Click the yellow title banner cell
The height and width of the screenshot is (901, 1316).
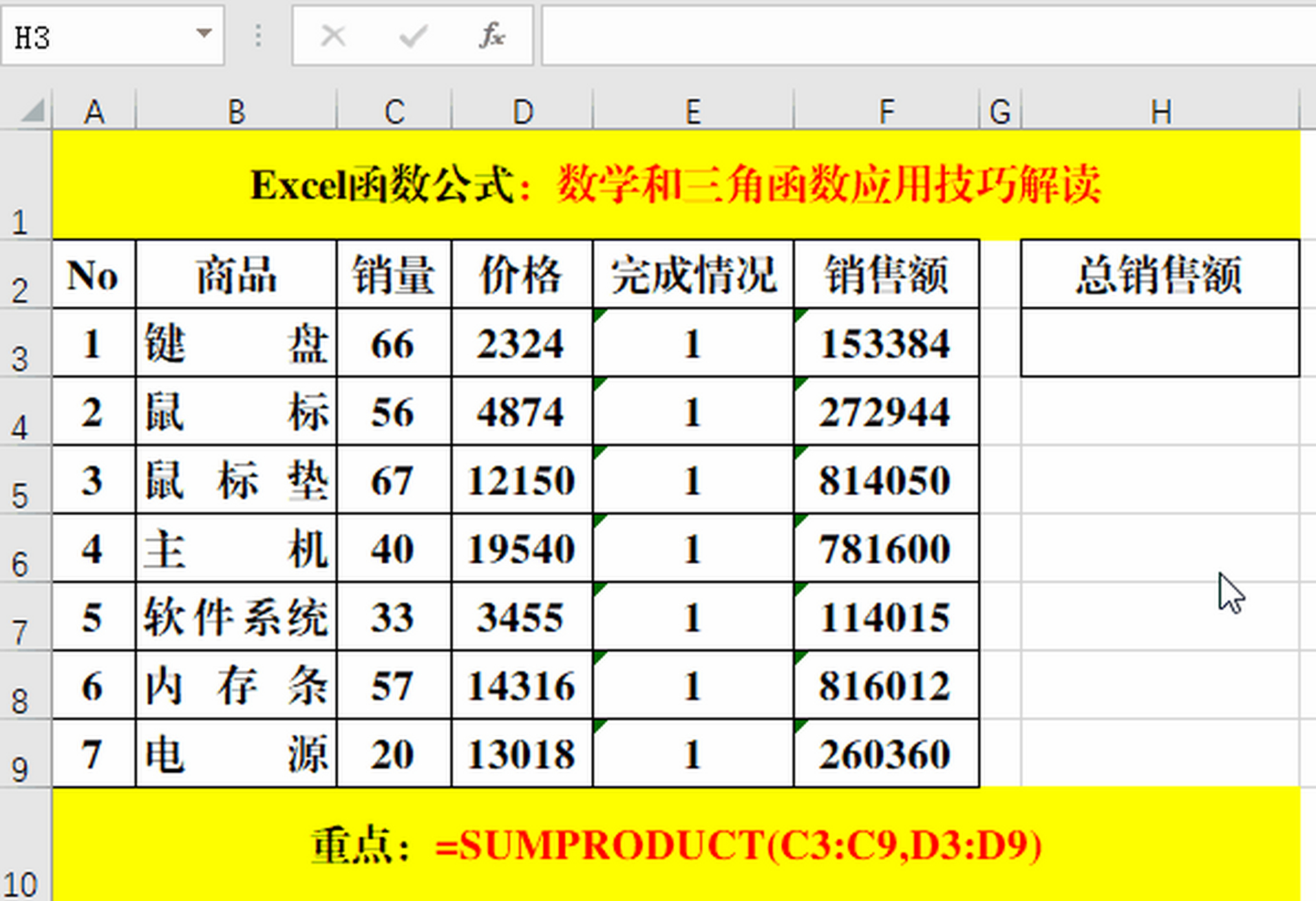tap(676, 184)
